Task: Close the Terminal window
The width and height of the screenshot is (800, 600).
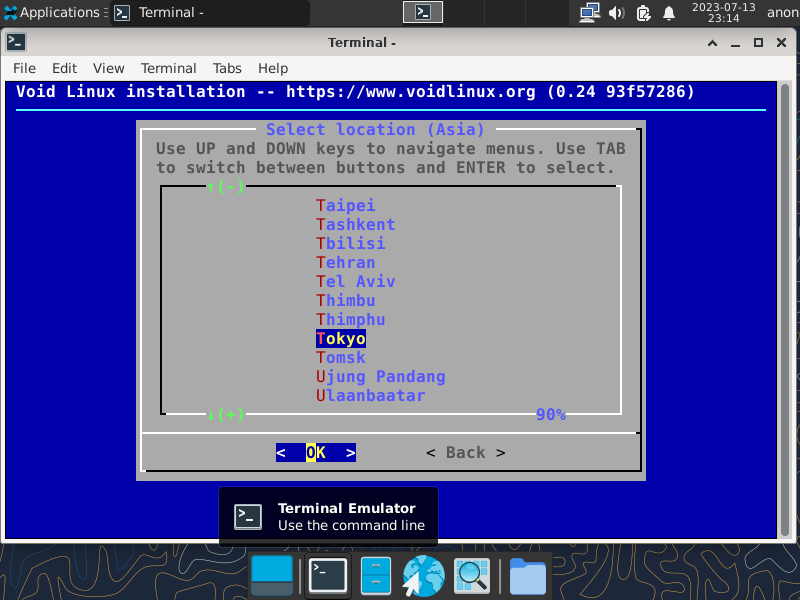Action: pos(781,43)
